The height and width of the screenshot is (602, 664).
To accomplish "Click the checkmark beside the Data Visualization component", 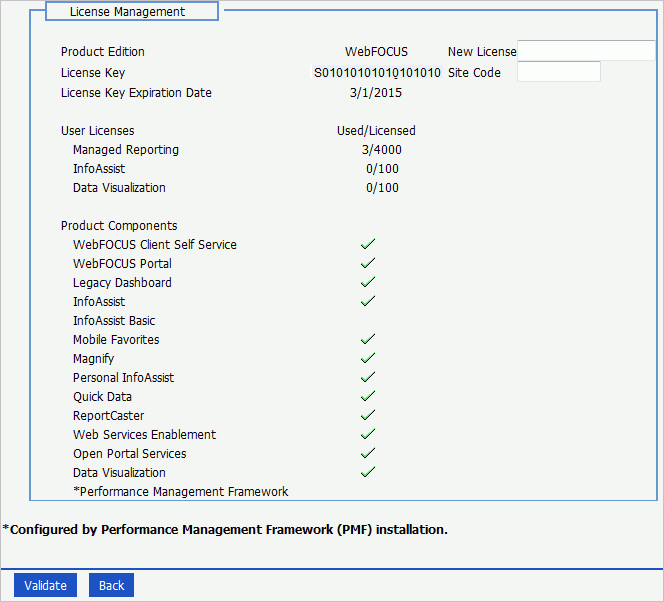I will click(x=368, y=472).
